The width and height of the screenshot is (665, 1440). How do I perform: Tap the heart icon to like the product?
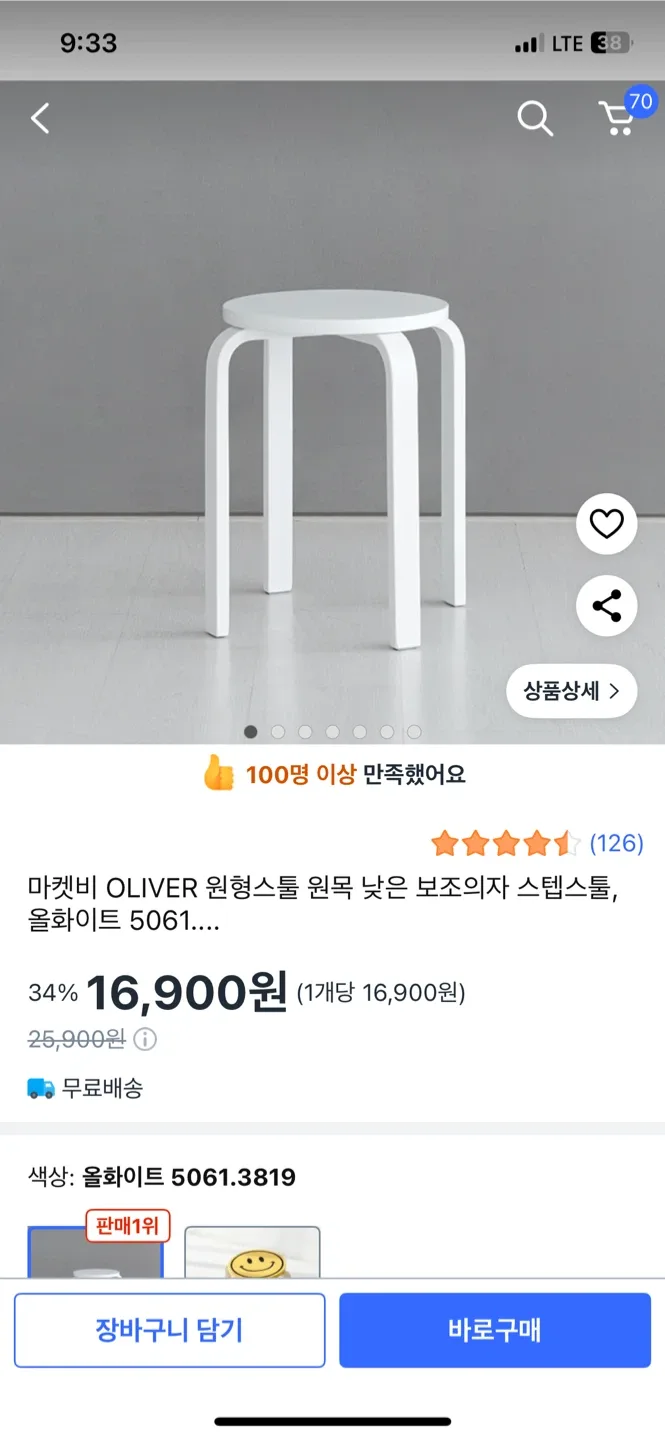pyautogui.click(x=606, y=524)
